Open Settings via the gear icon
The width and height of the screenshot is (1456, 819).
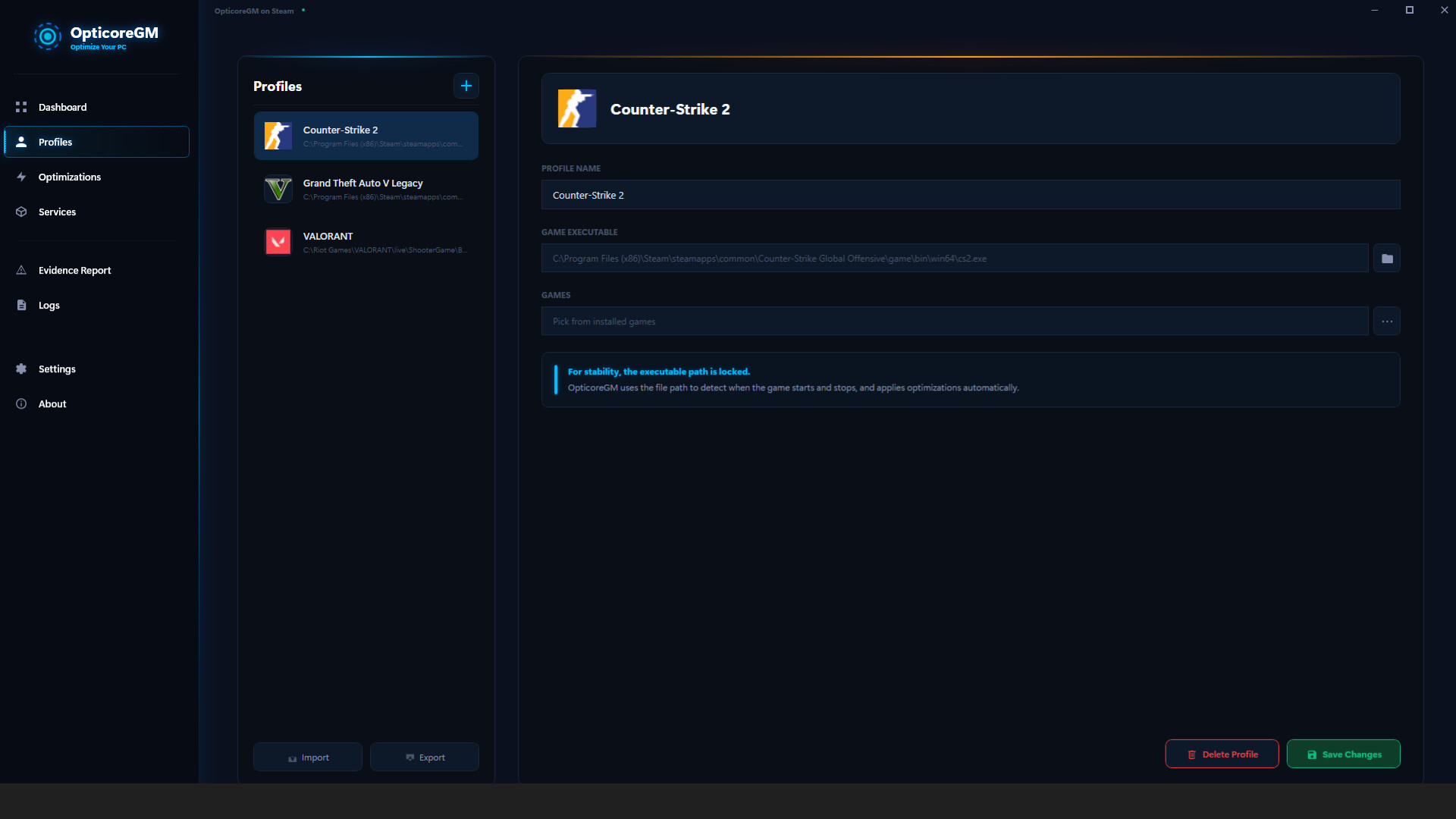[21, 369]
